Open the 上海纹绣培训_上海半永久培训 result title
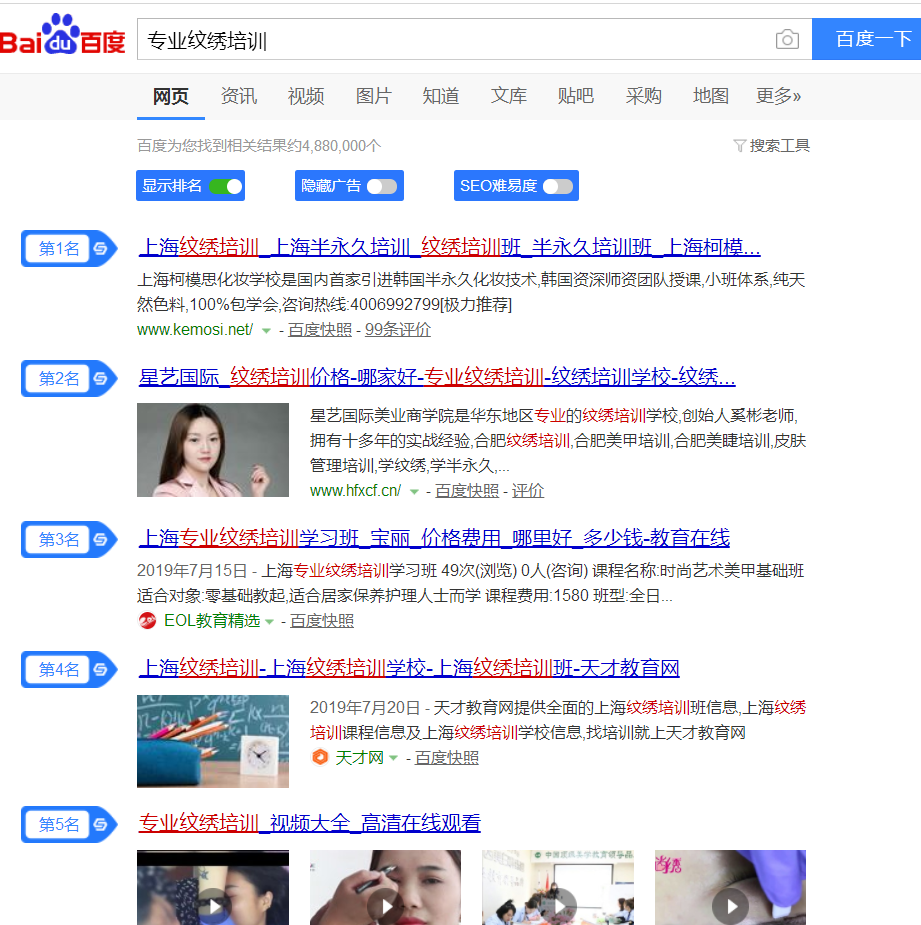This screenshot has width=921, height=925. pyautogui.click(x=450, y=247)
